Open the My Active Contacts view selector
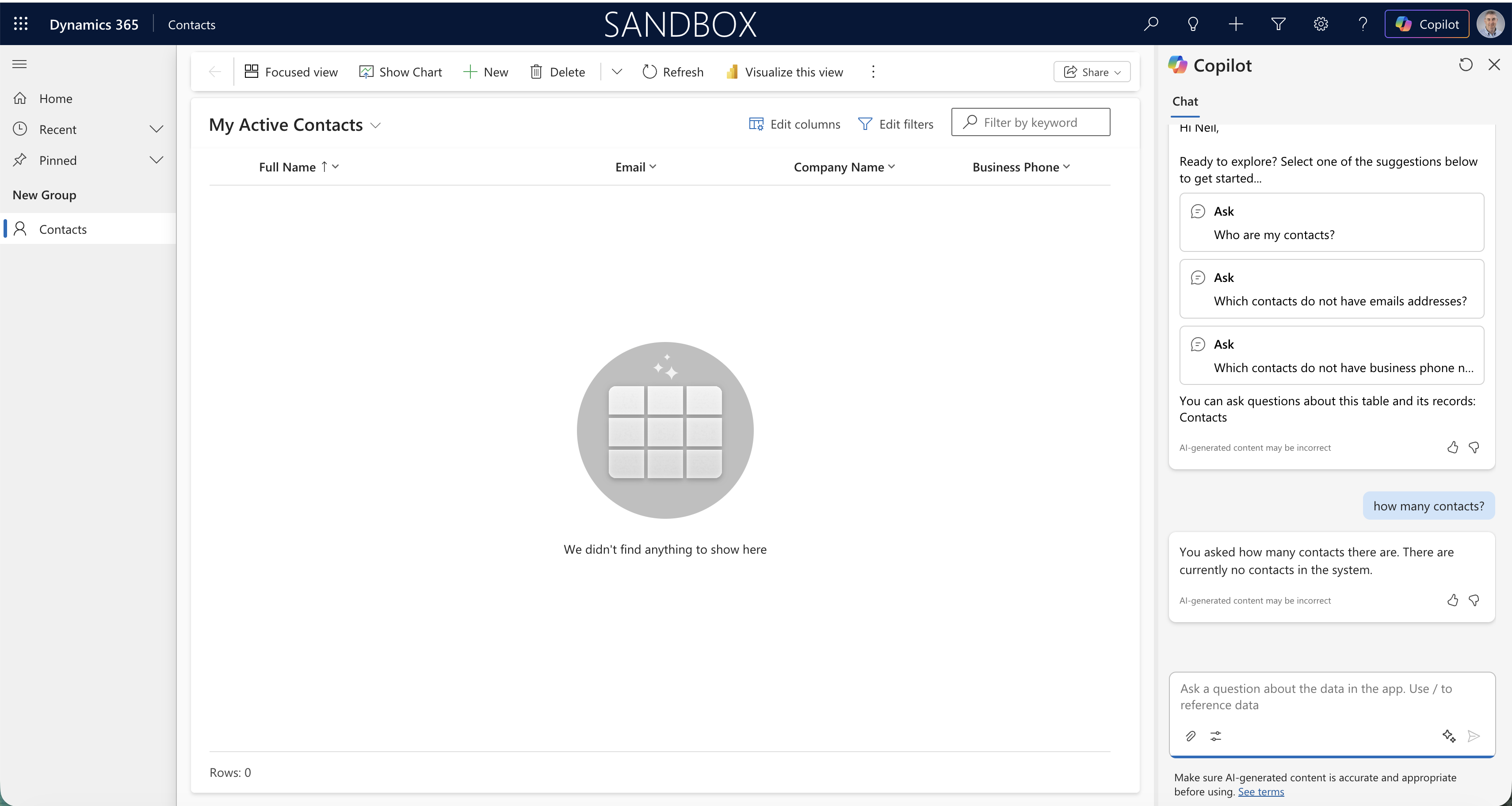 coord(295,125)
